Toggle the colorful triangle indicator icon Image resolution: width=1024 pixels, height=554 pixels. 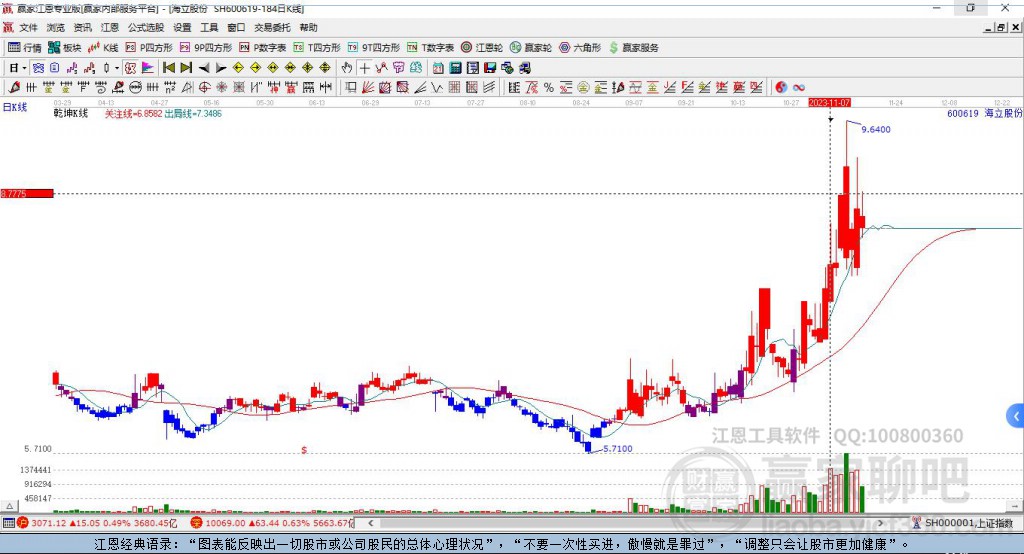click(x=148, y=68)
